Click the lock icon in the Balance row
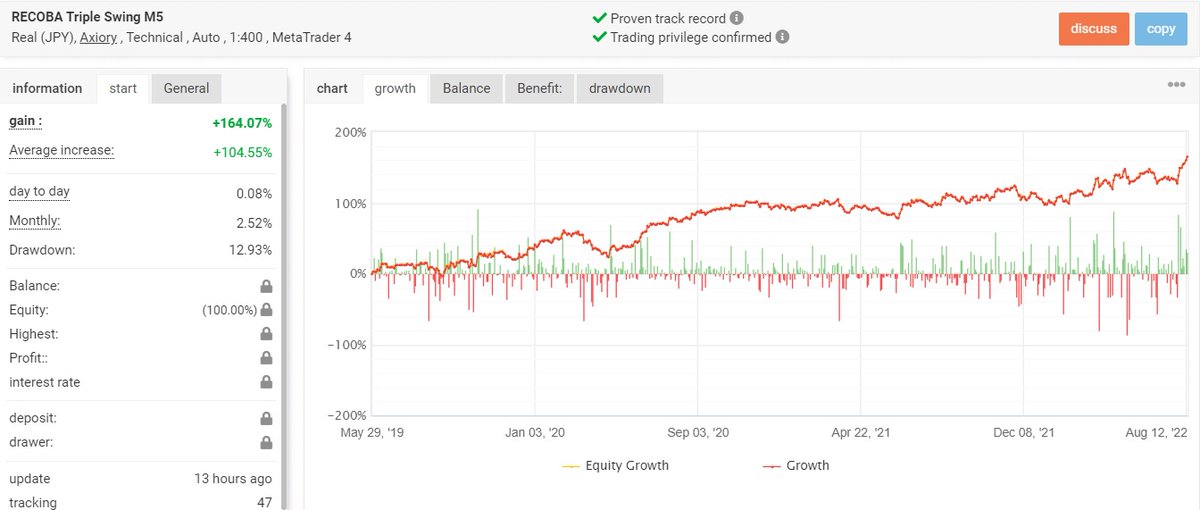 [x=266, y=286]
